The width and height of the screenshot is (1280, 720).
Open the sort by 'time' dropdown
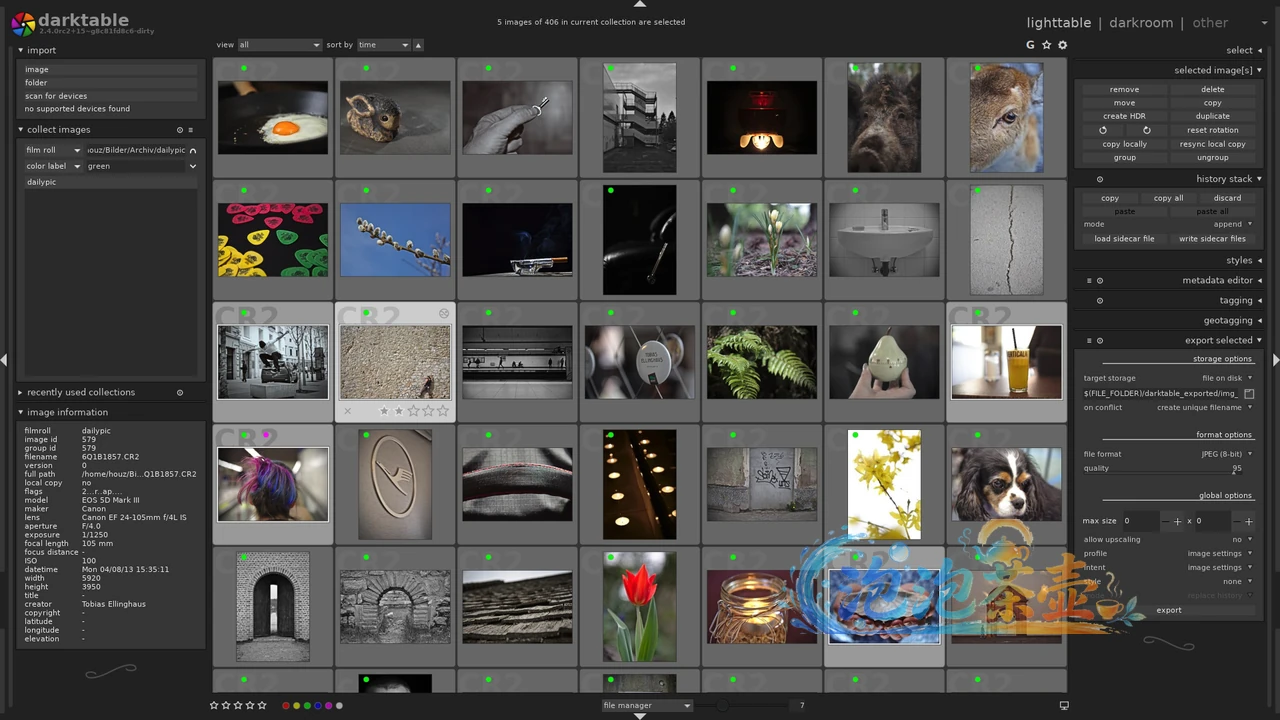click(x=383, y=45)
